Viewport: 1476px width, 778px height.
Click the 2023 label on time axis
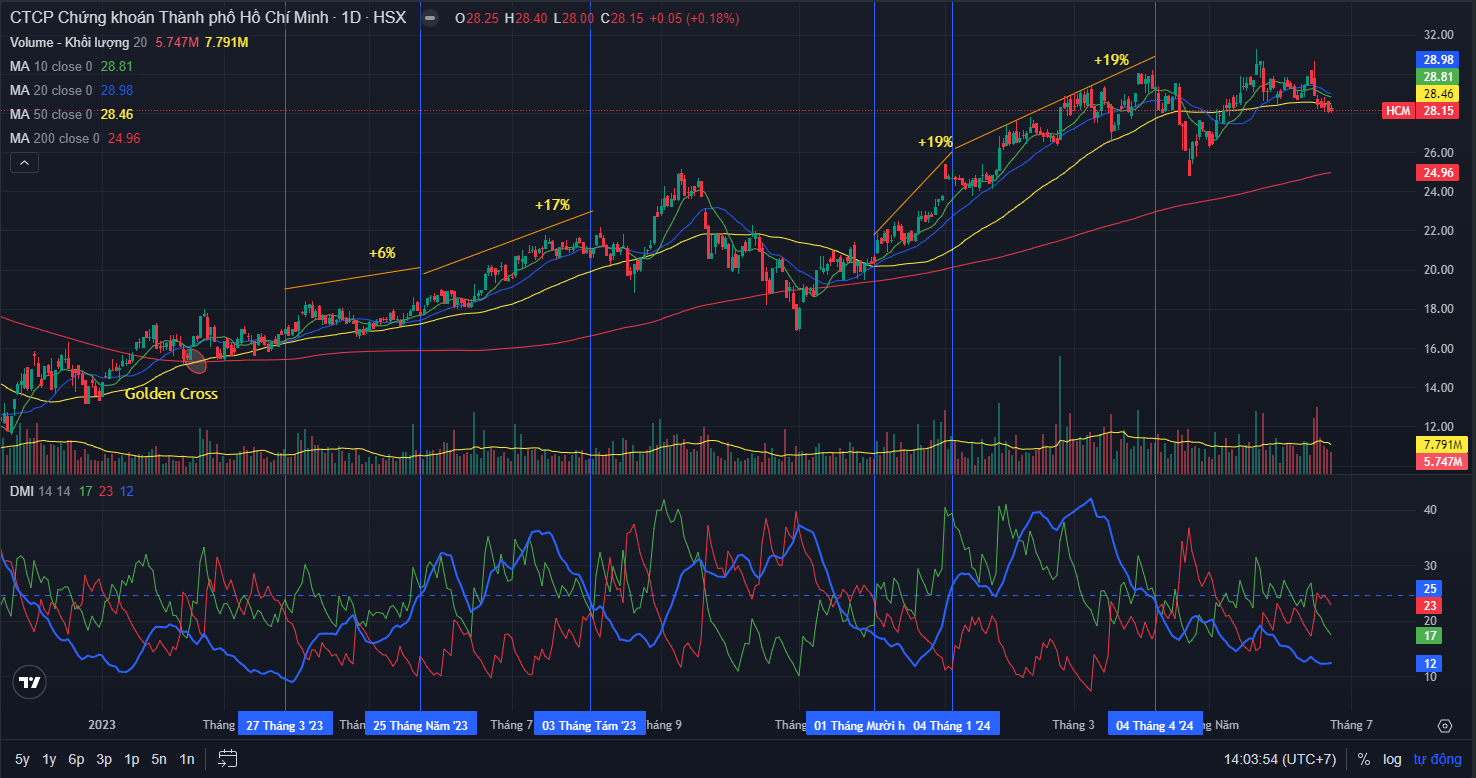102,725
